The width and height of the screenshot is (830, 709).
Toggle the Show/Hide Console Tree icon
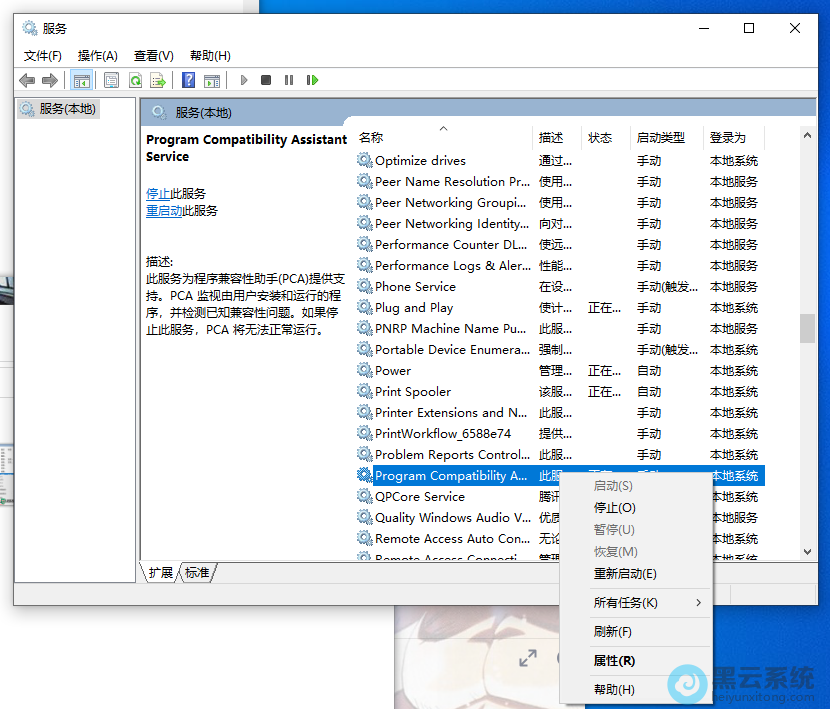click(x=82, y=80)
